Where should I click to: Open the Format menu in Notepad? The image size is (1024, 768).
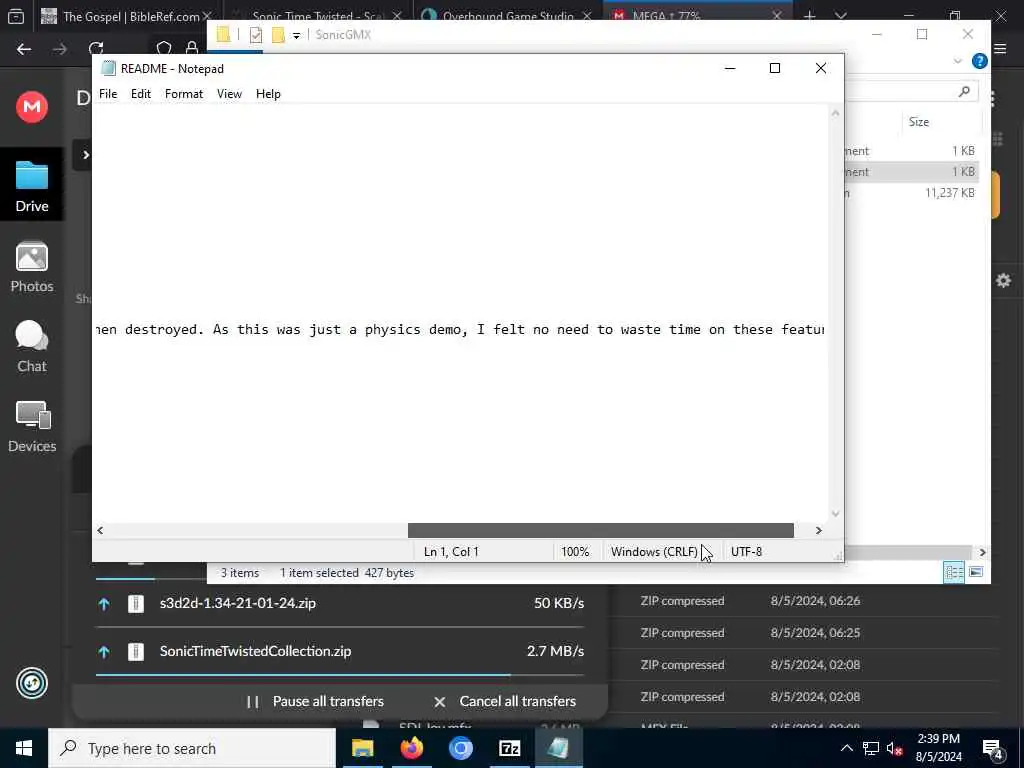pyautogui.click(x=184, y=94)
